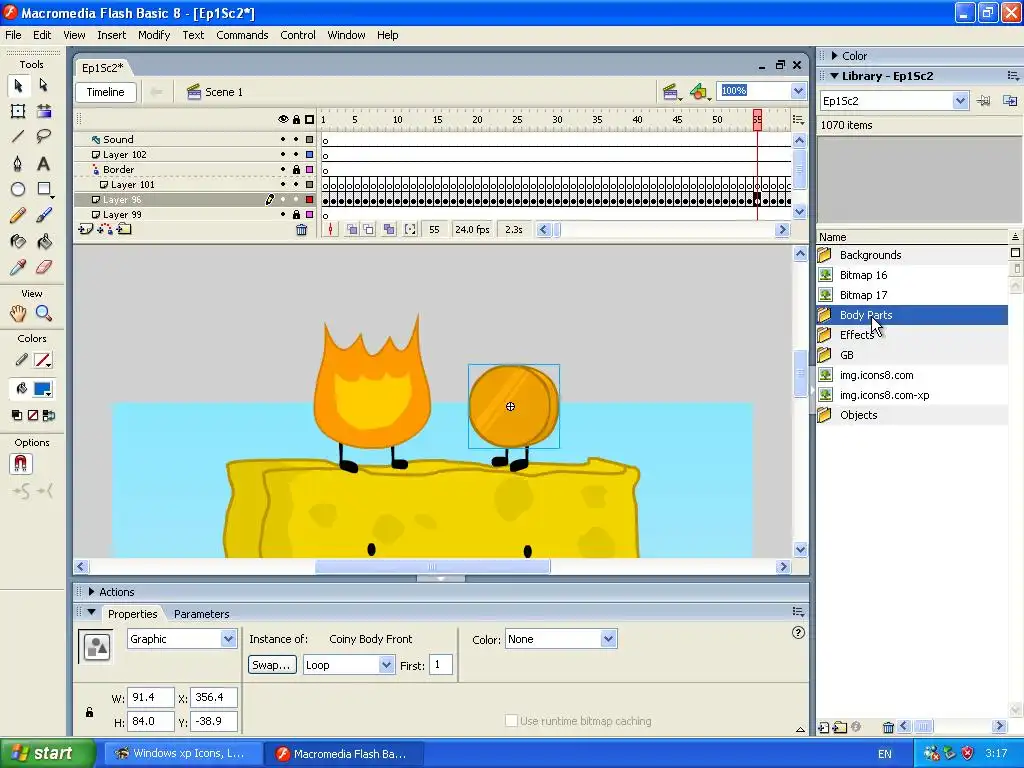Toggle Snap to Objects magnet option
The height and width of the screenshot is (768, 1024).
(x=20, y=464)
